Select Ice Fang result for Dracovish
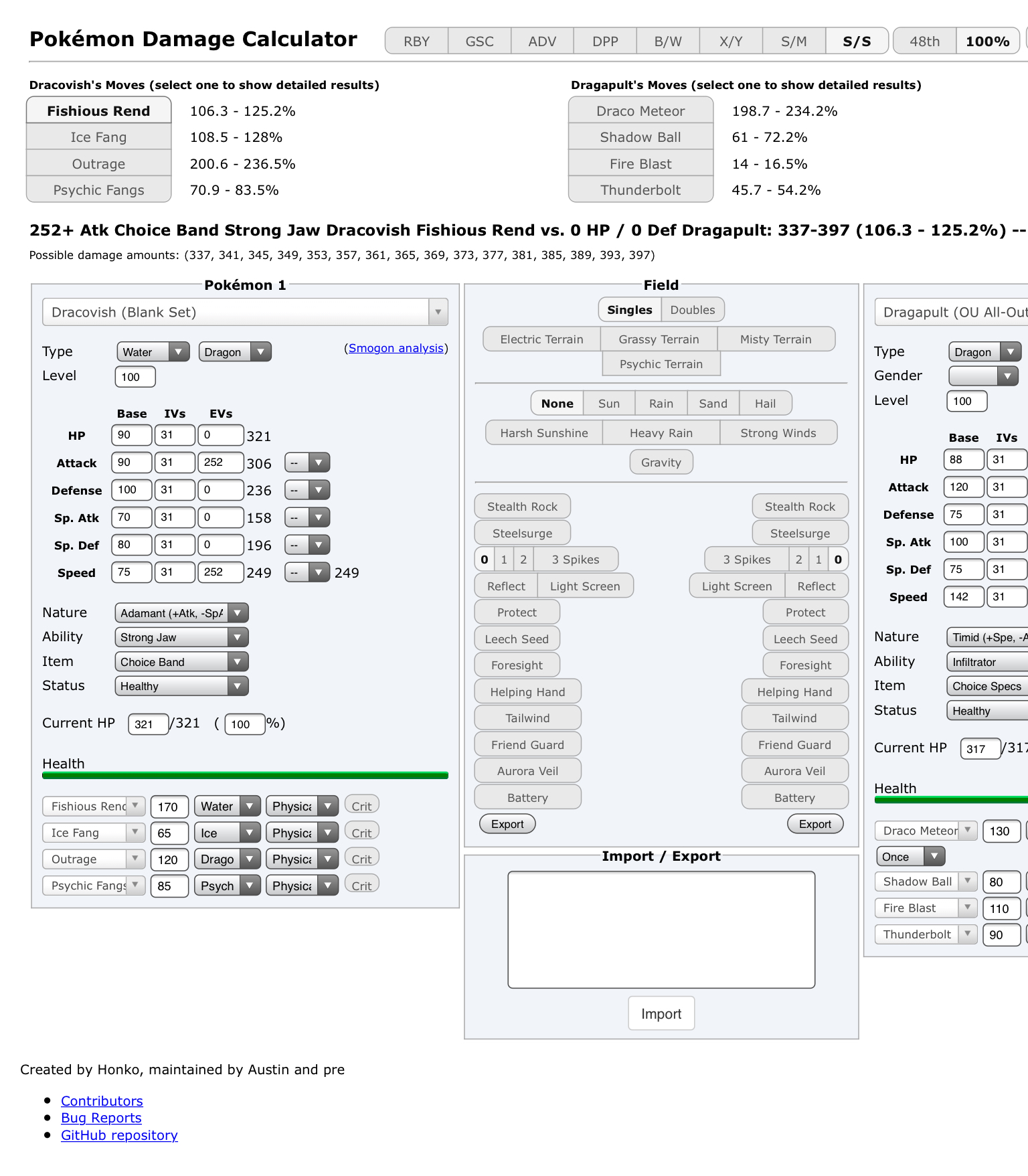The height and width of the screenshot is (1176, 1028). (98, 137)
